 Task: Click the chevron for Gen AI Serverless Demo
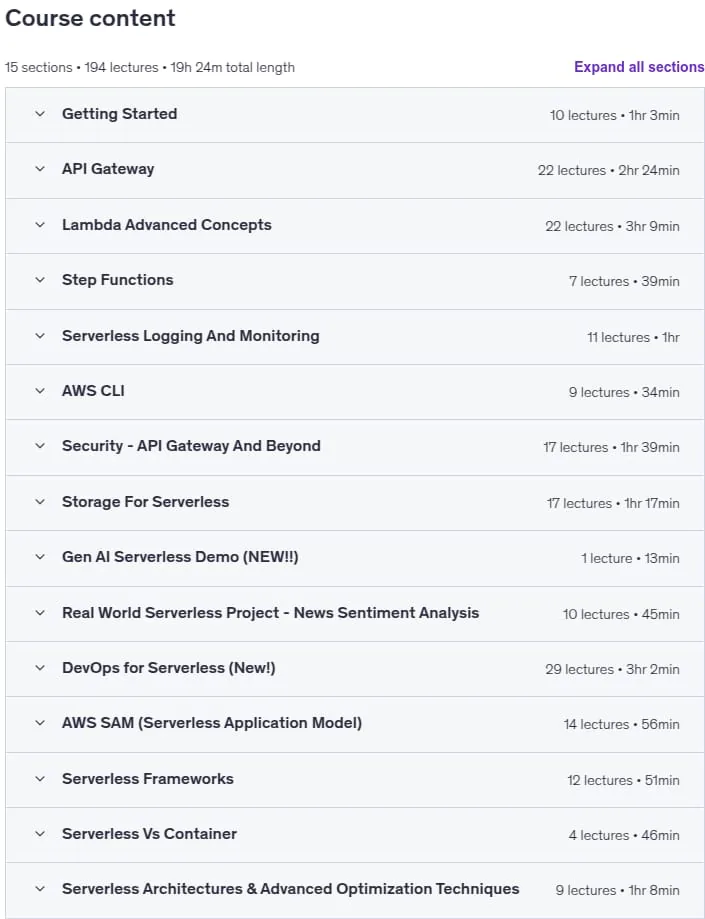point(40,556)
